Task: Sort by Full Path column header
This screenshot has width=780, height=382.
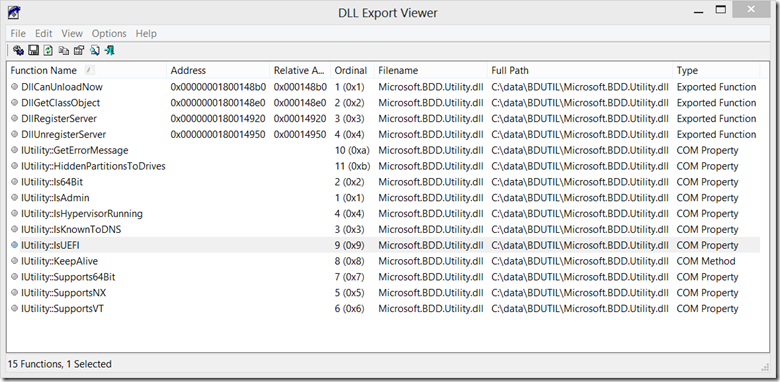Action: (x=580, y=71)
